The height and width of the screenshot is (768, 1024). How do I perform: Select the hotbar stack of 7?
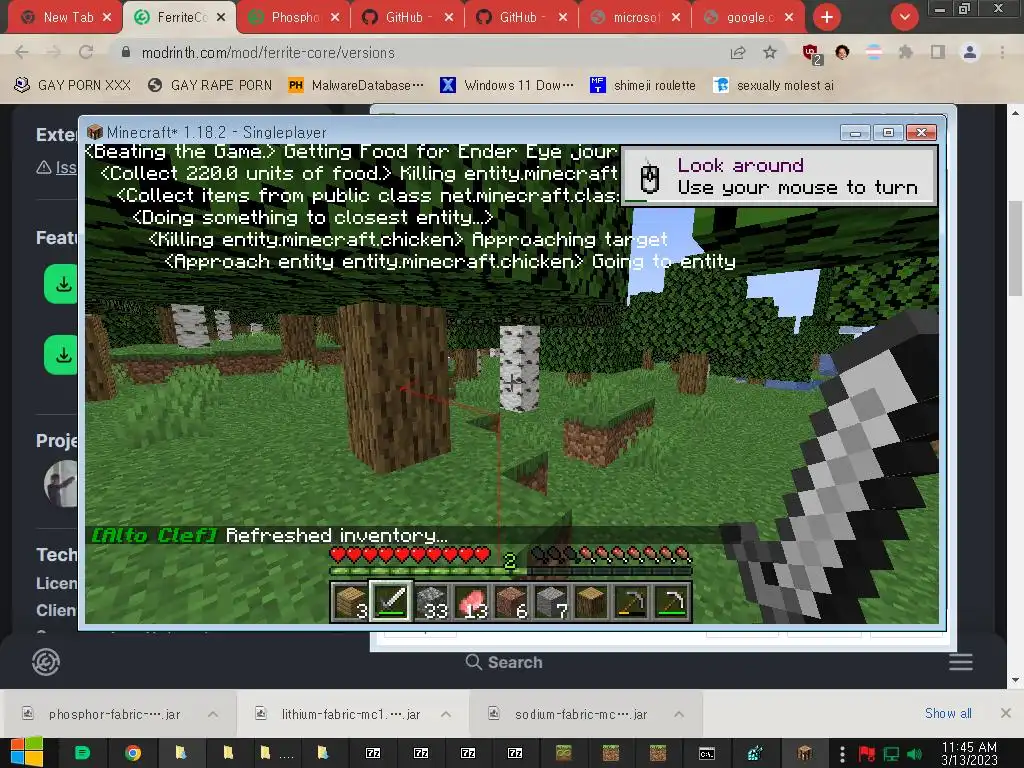pyautogui.click(x=551, y=601)
